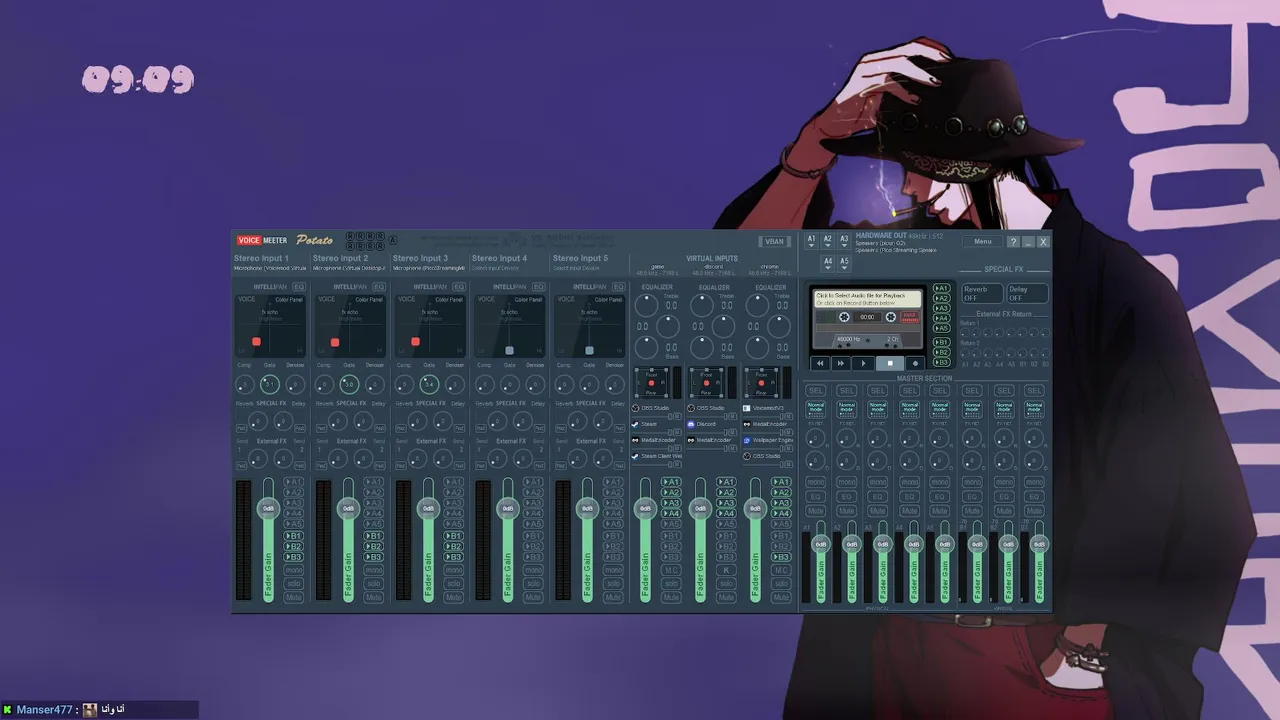Select the last master bus with SEL
Viewport: 1280px width, 720px height.
pos(1034,391)
